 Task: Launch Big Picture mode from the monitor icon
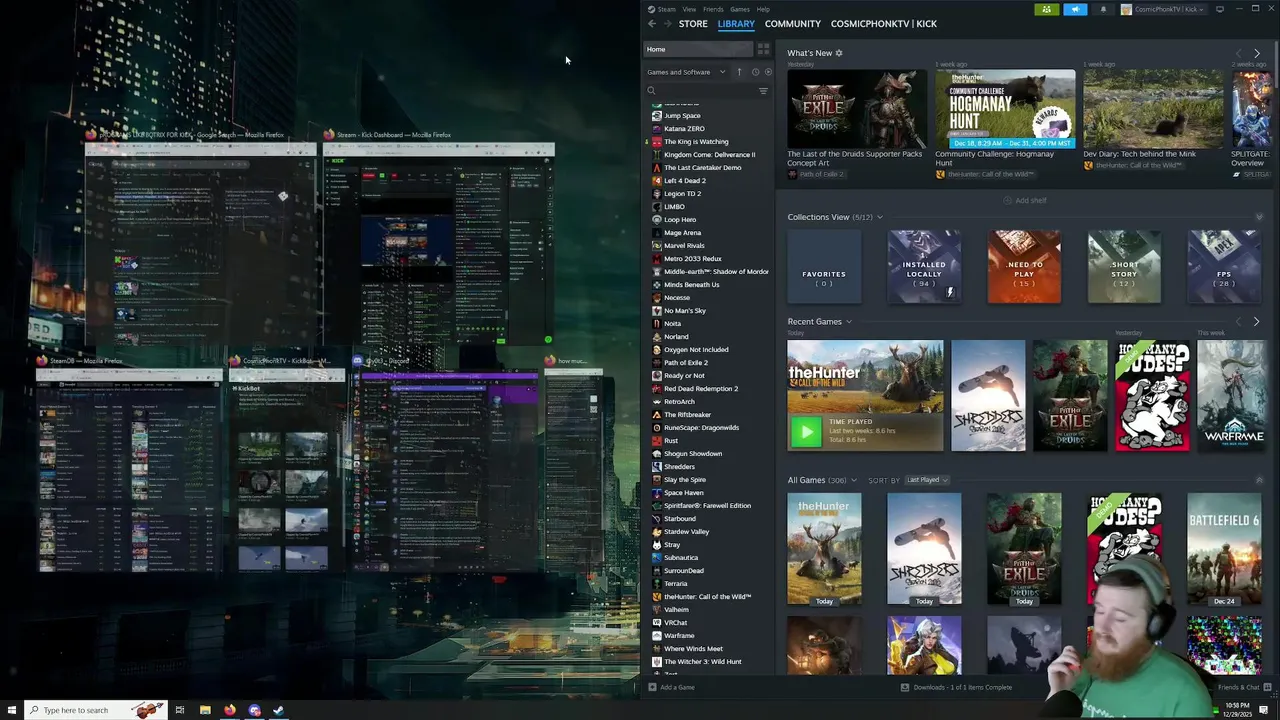pyautogui.click(x=1219, y=9)
